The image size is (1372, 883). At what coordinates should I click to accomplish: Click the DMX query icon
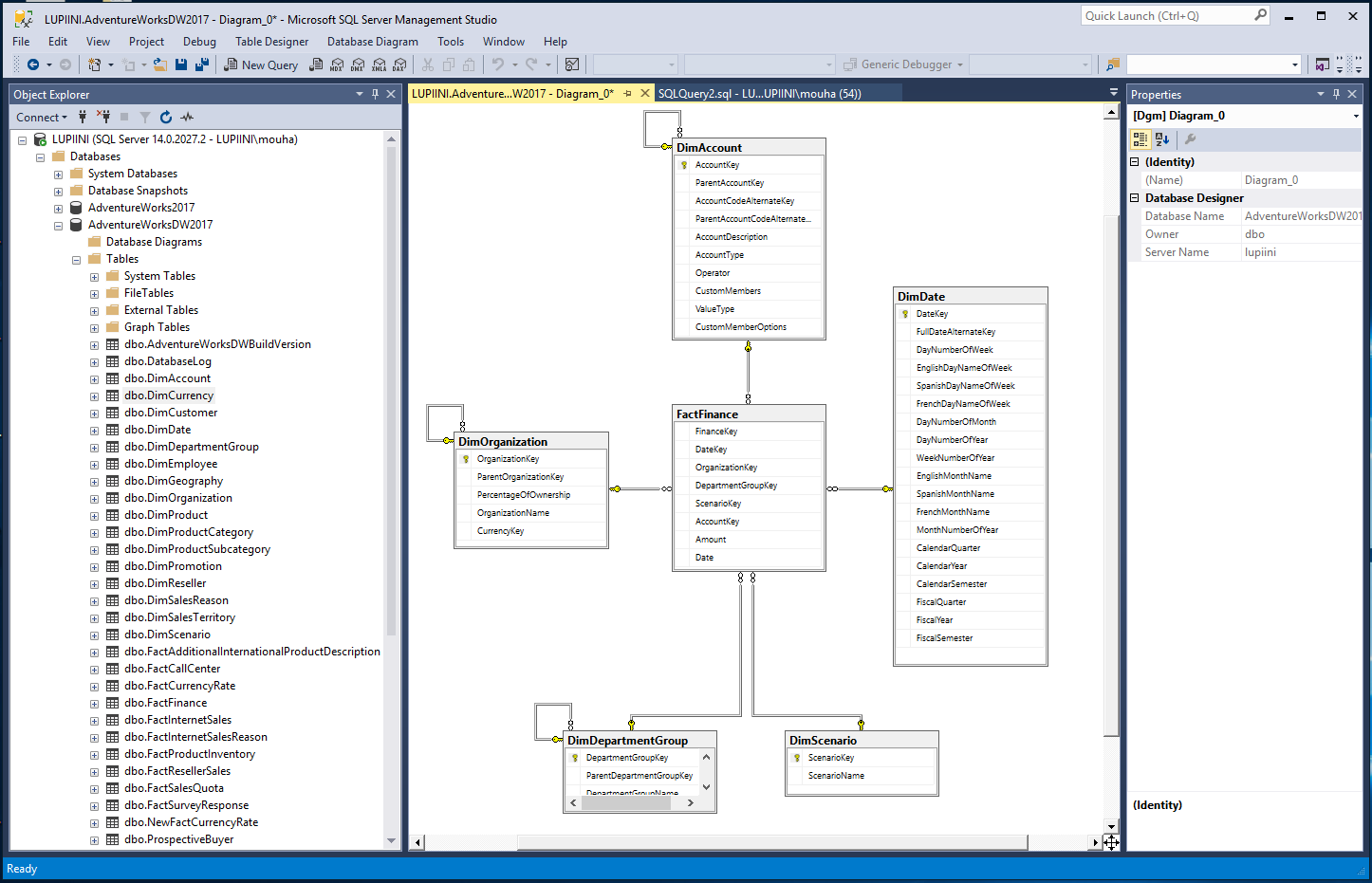(358, 64)
